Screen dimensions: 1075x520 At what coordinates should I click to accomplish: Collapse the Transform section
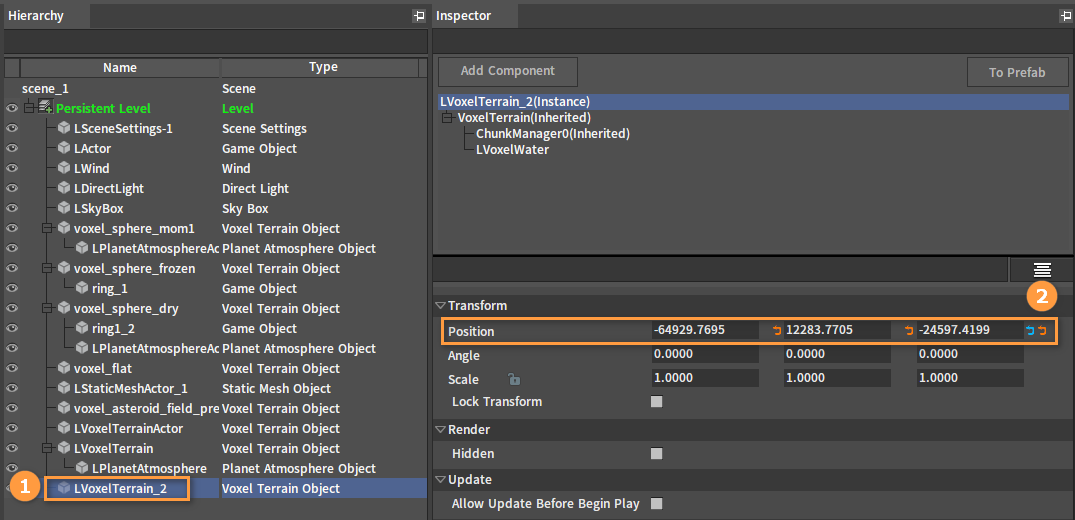tap(440, 306)
